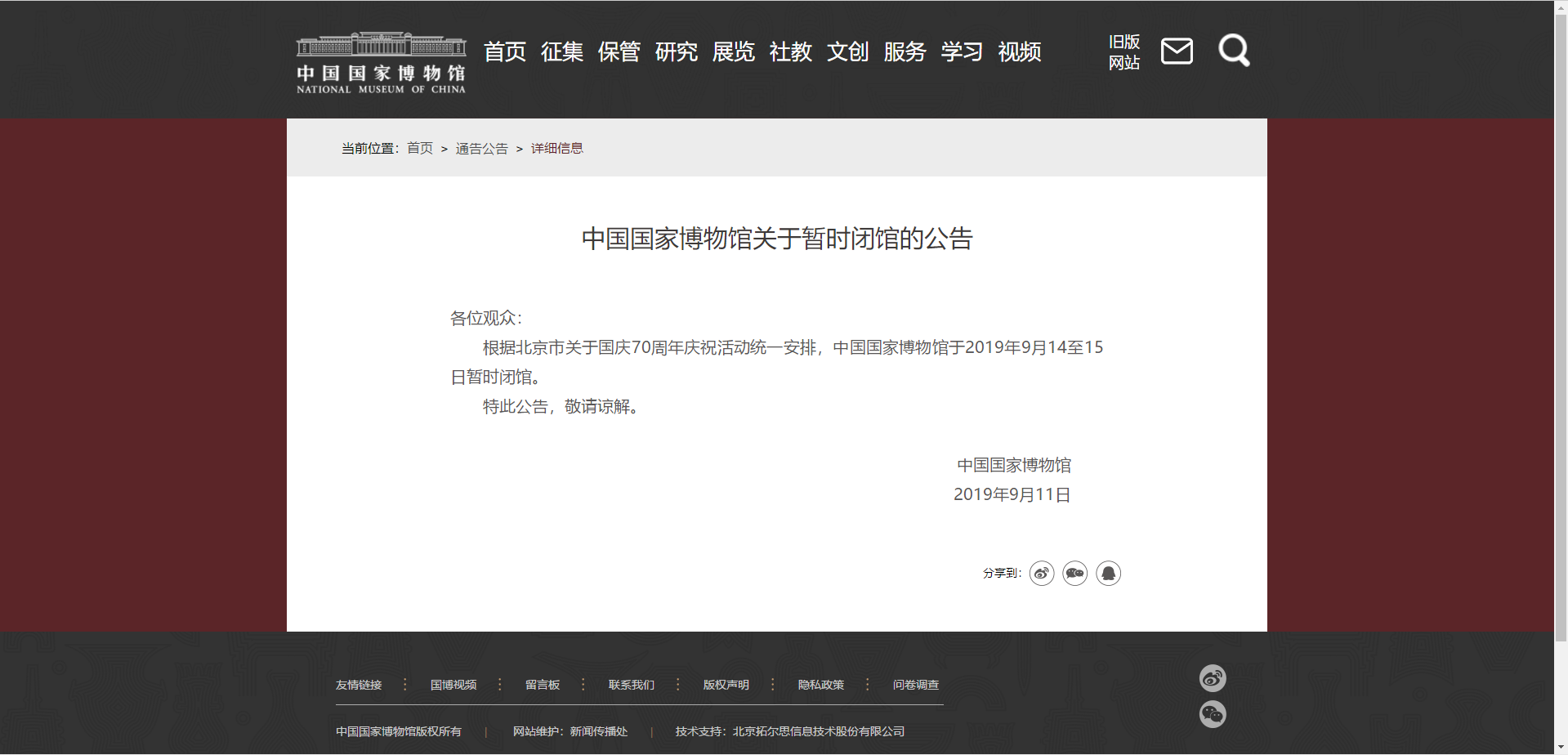This screenshot has width=1568, height=755.
Task: Open the search magnifier icon
Action: (1234, 51)
